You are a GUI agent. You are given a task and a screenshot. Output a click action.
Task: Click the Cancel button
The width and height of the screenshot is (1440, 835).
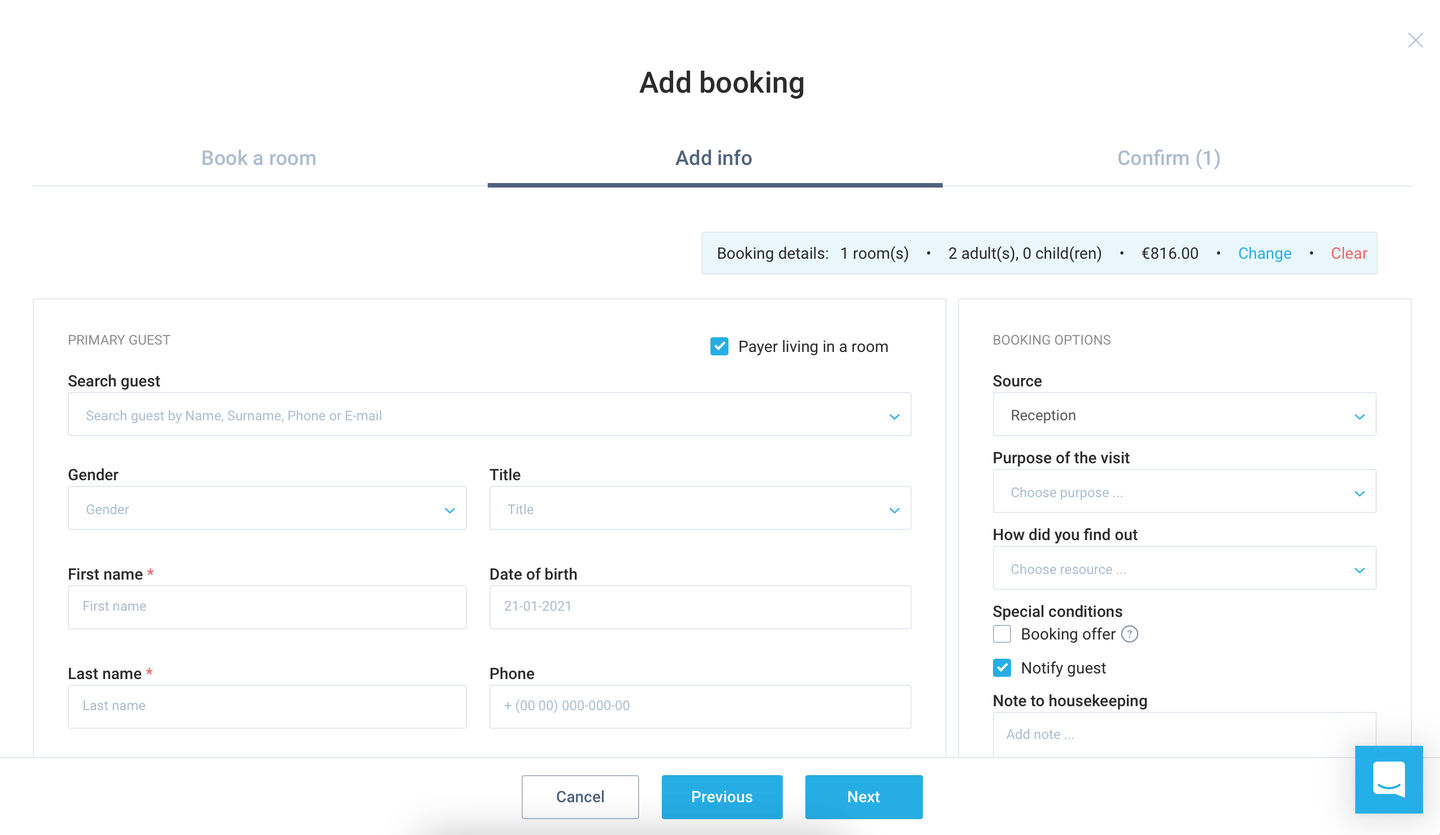pyautogui.click(x=580, y=797)
